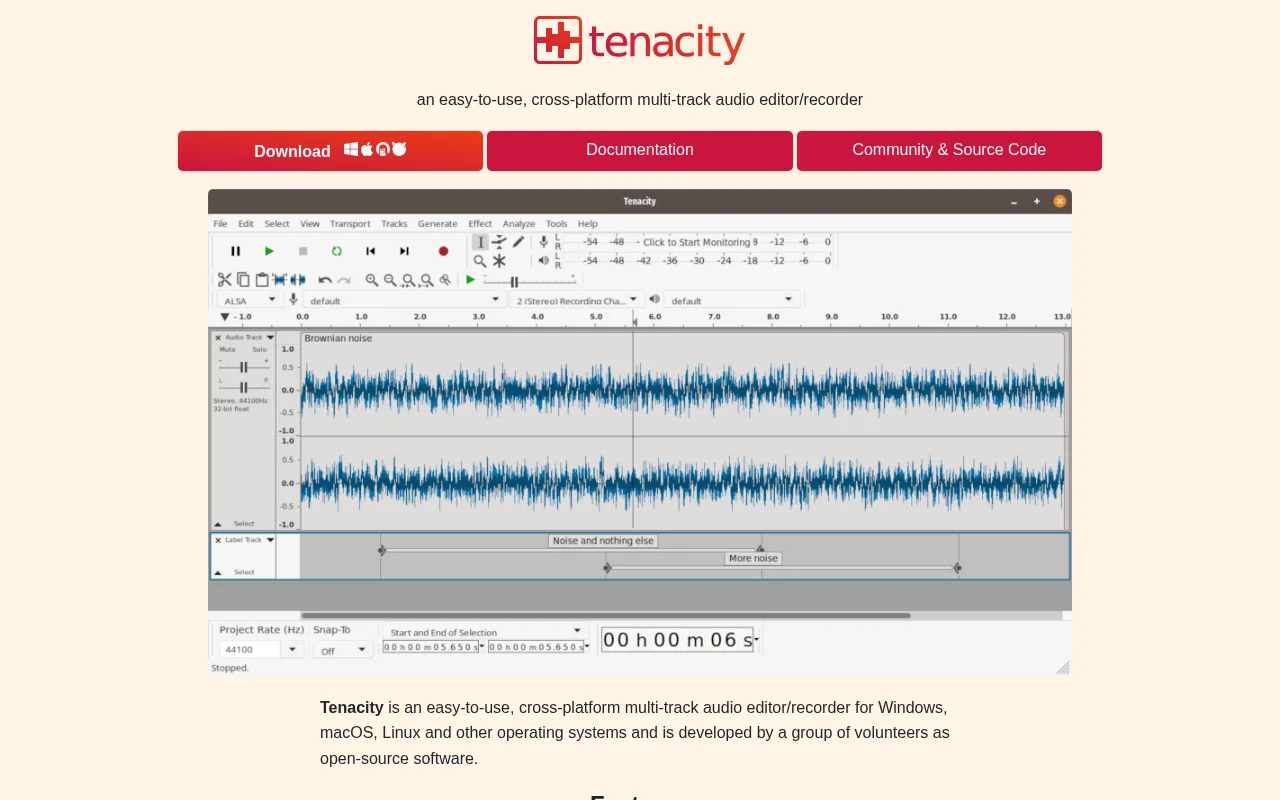Open the Generate menu
The image size is (1280, 800).
pos(437,224)
